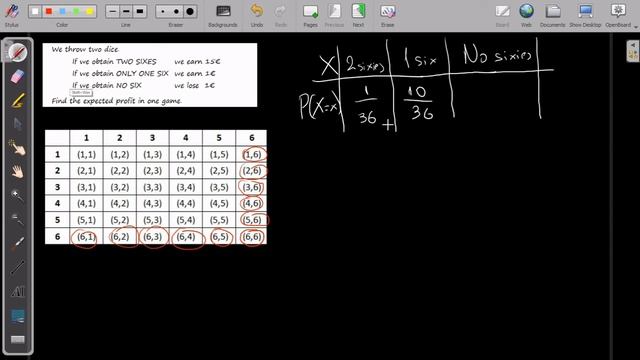The image size is (640, 360).
Task: Select the interact pointing-hand tool
Action: 18,148
